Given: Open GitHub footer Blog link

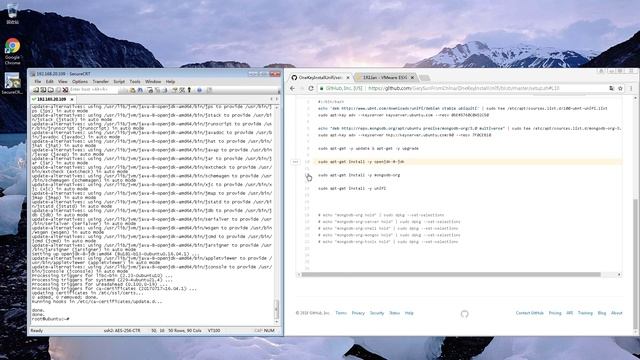Looking at the screenshot, I should 602,313.
